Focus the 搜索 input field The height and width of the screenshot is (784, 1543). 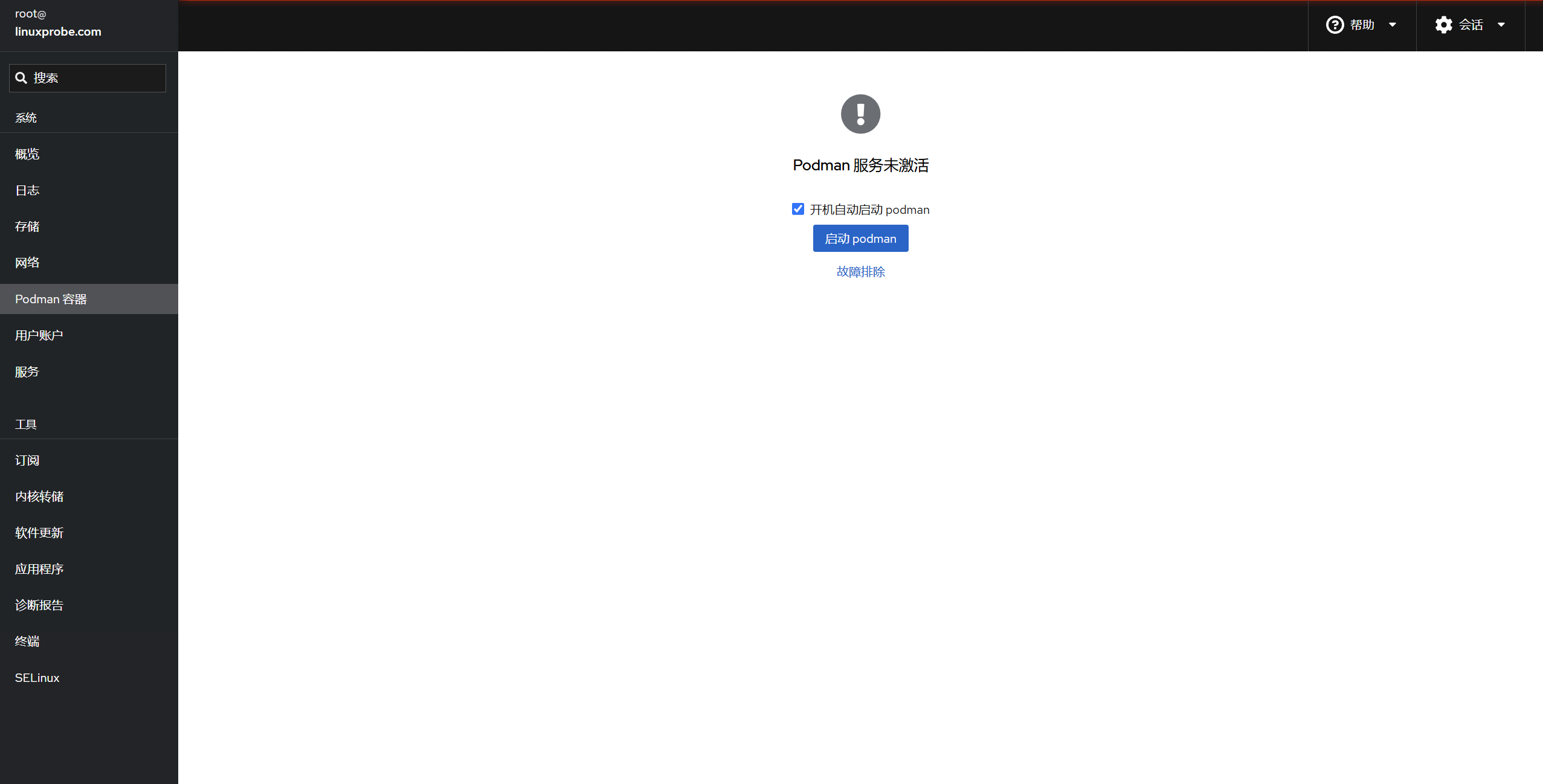(97, 78)
